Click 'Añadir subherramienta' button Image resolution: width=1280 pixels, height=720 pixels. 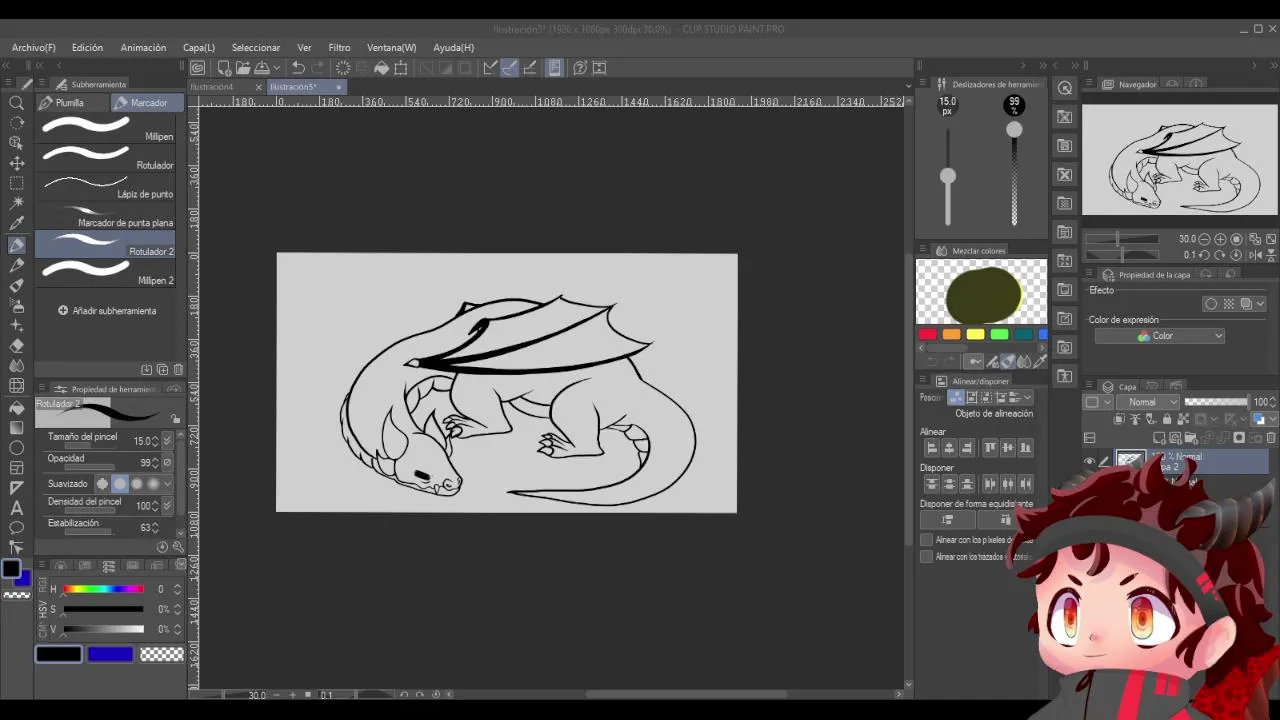(107, 311)
